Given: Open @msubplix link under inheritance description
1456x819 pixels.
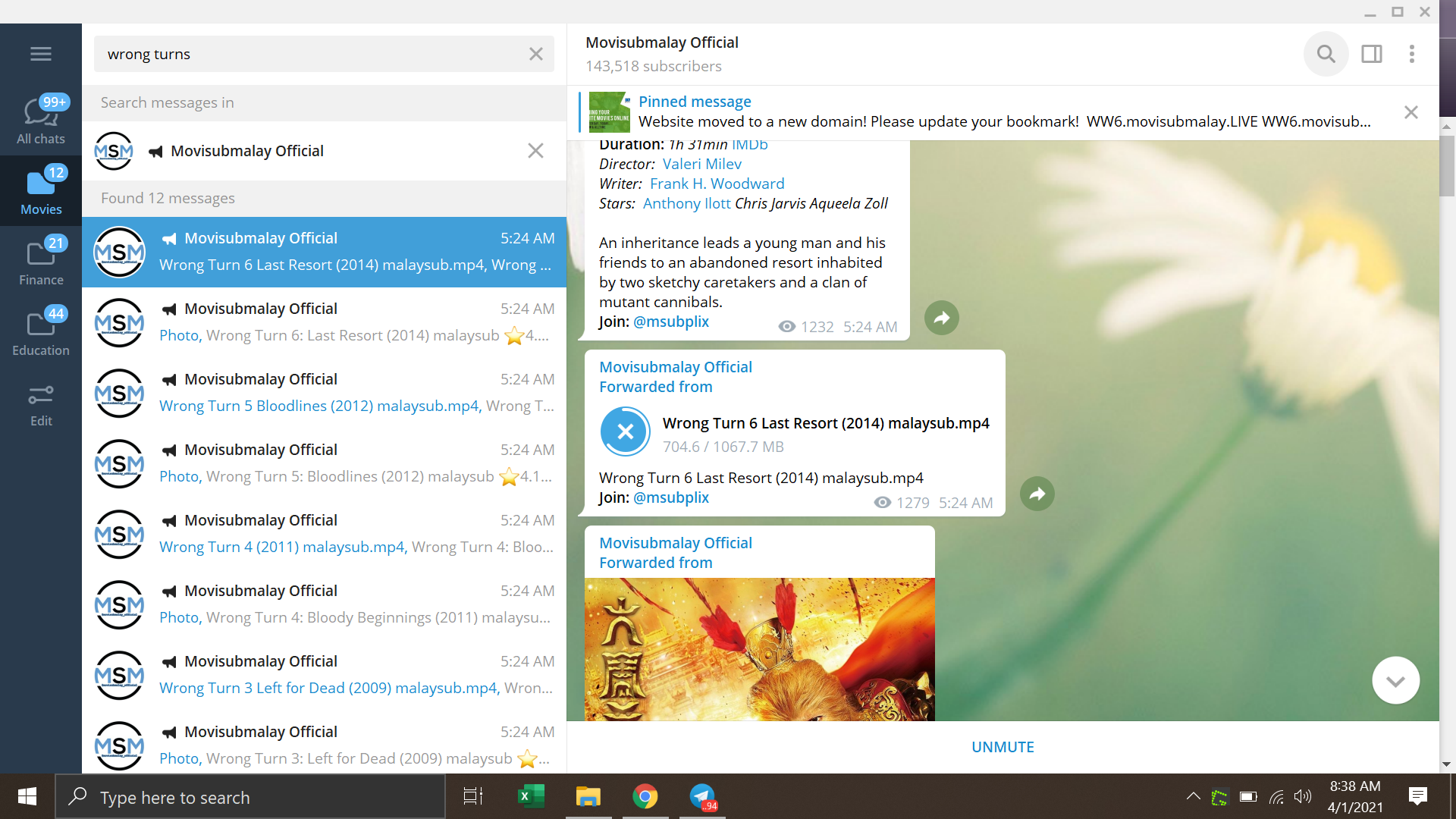Looking at the screenshot, I should pyautogui.click(x=671, y=322).
